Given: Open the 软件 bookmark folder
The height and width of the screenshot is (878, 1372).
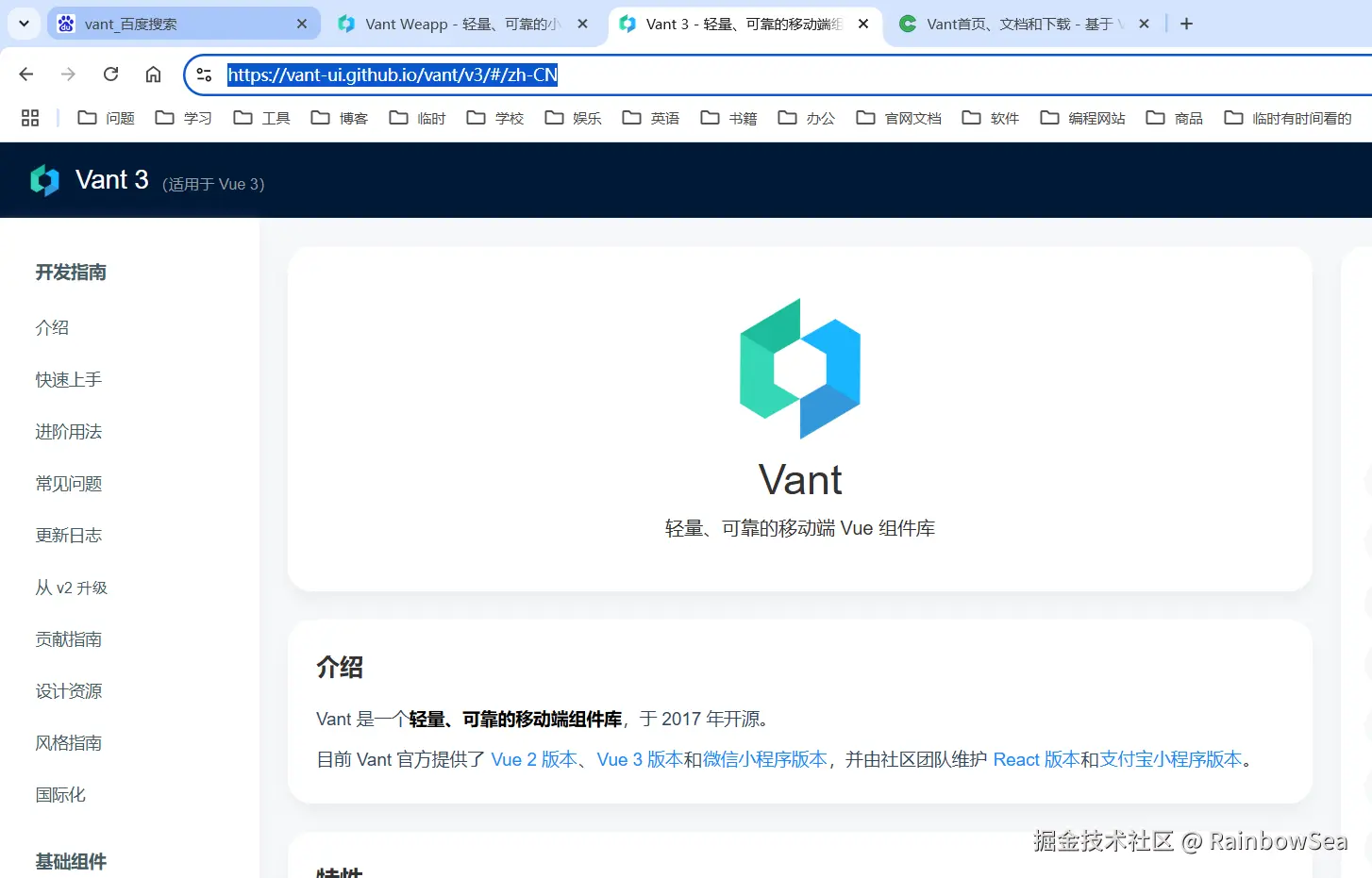Looking at the screenshot, I should [991, 118].
